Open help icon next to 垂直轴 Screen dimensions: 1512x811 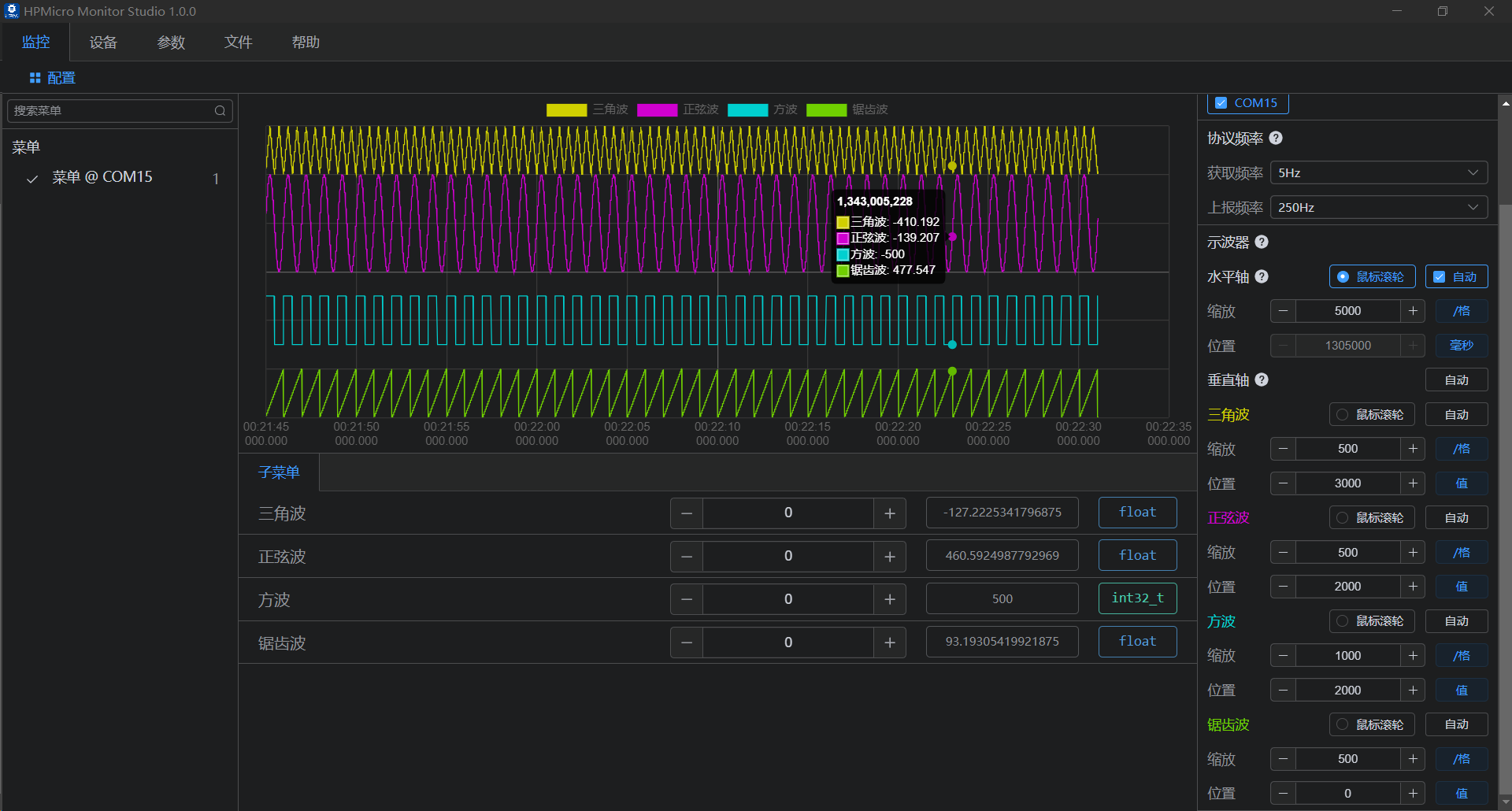click(x=1262, y=380)
